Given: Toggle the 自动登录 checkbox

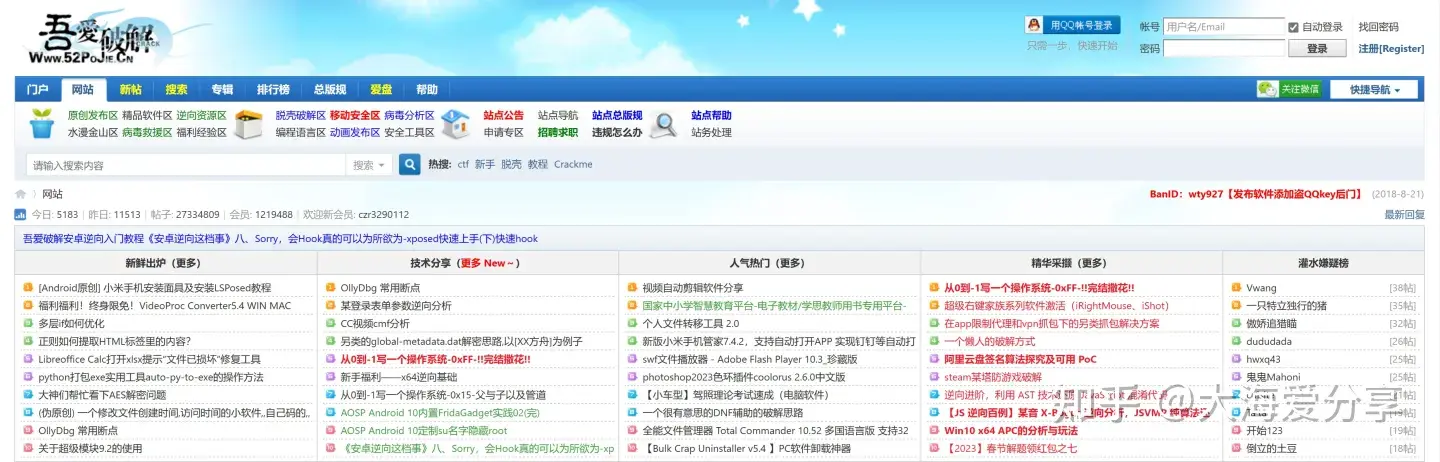Looking at the screenshot, I should [x=1293, y=27].
